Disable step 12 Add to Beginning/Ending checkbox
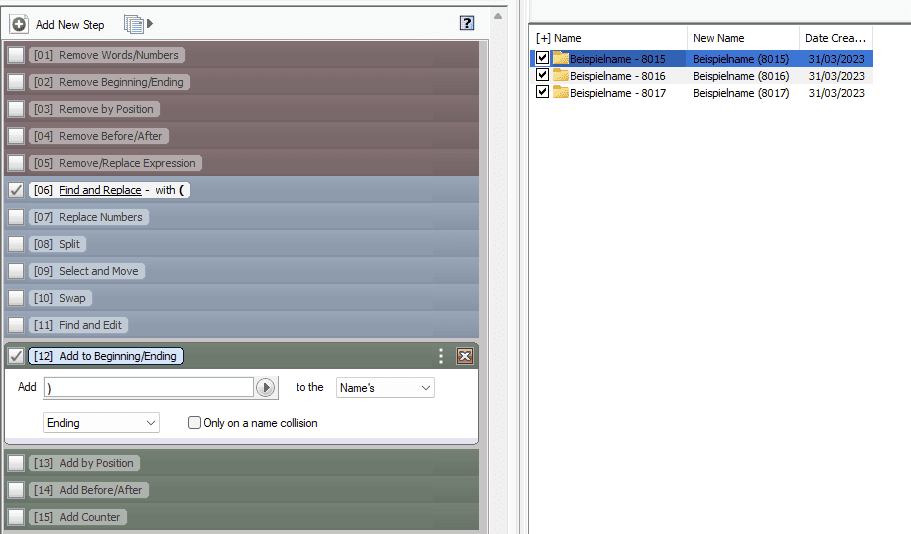This screenshot has height=534, width=911. point(16,356)
